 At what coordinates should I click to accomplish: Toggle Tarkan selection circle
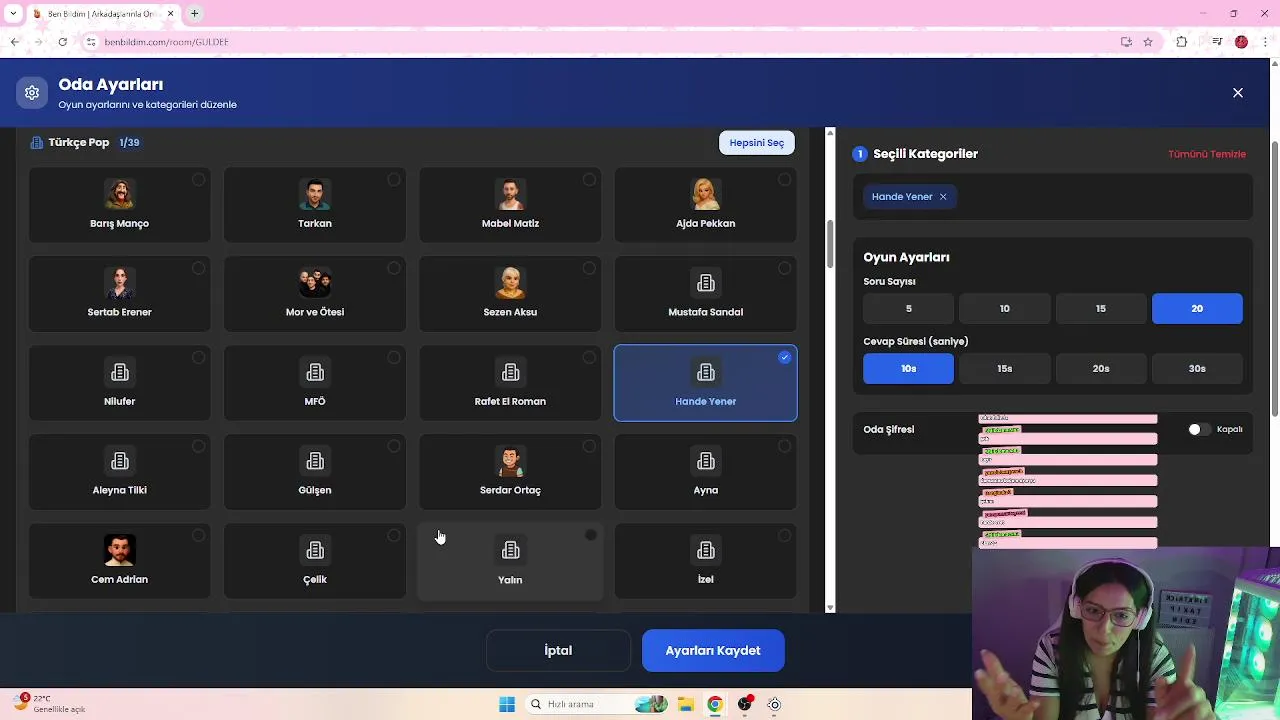(394, 180)
